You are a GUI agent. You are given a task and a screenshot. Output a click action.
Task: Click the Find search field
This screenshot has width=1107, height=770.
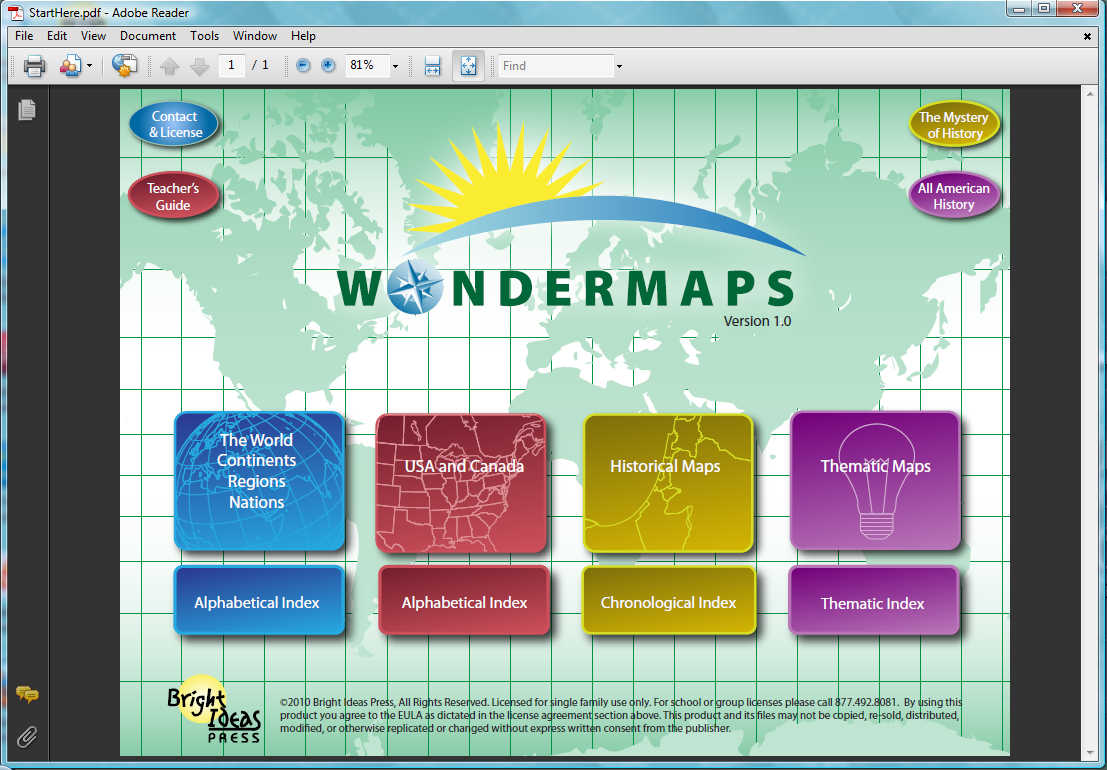pos(556,66)
